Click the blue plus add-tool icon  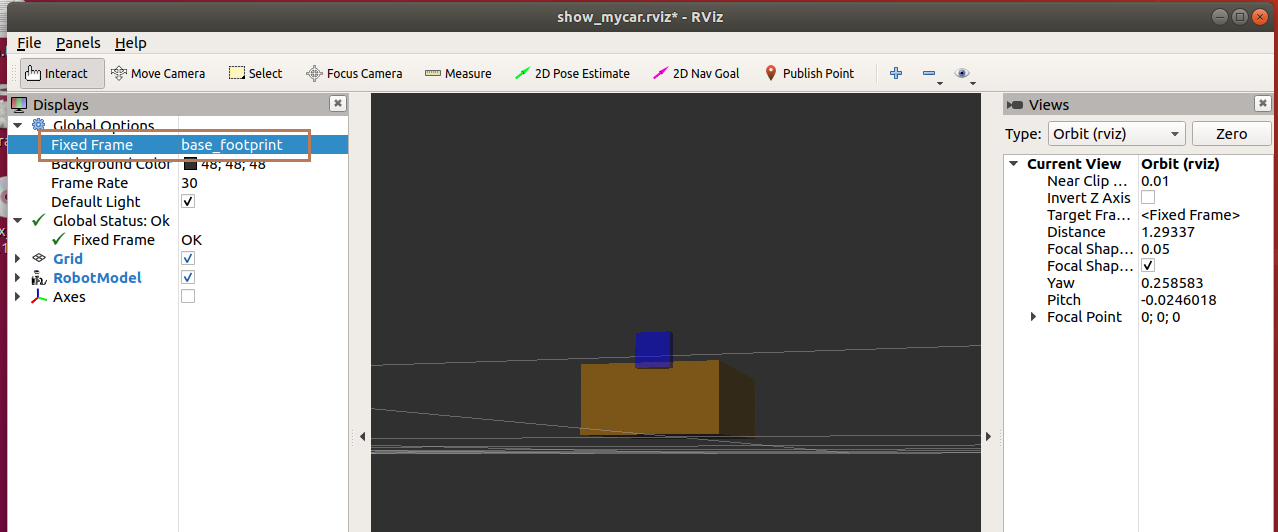[x=896, y=73]
